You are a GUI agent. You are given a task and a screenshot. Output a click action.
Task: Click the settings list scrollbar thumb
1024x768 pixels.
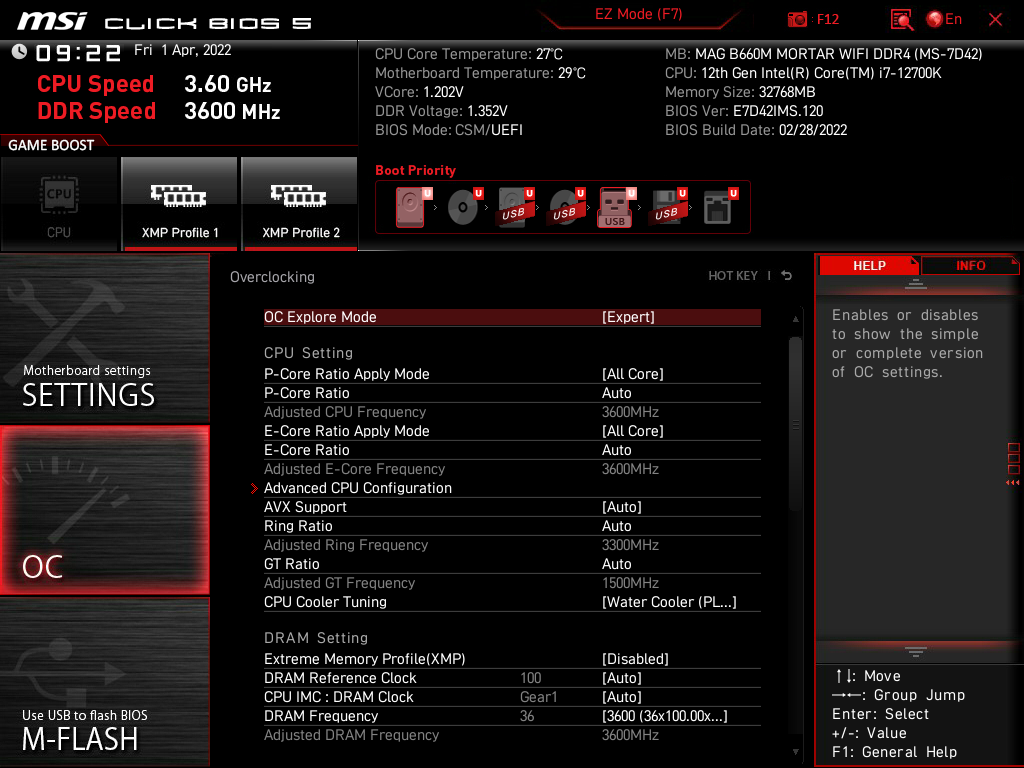point(795,424)
